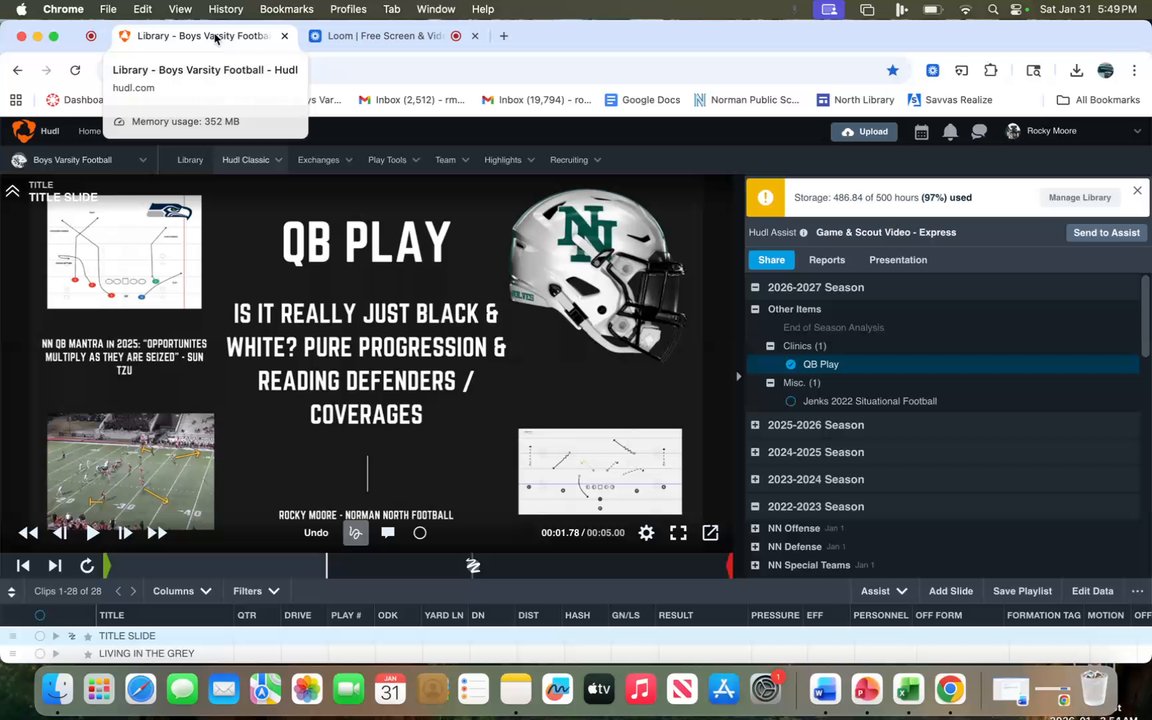
Task: Click the squiggle drawing marker on timeline
Action: click(473, 566)
